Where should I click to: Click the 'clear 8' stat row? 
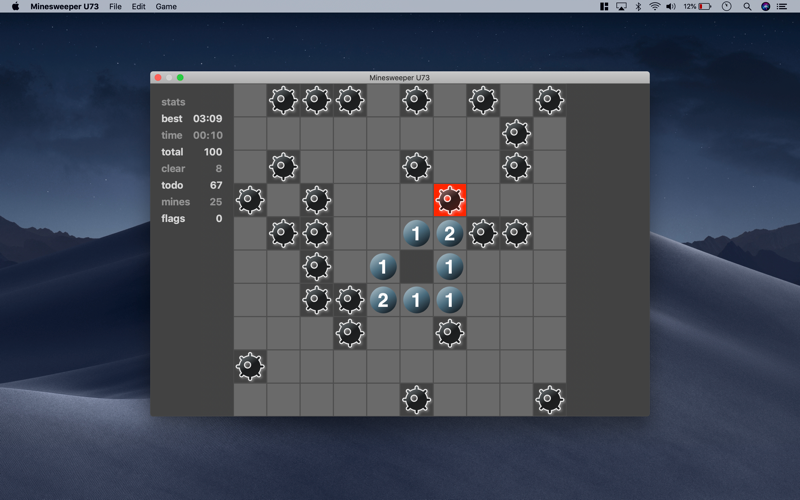[x=192, y=168]
